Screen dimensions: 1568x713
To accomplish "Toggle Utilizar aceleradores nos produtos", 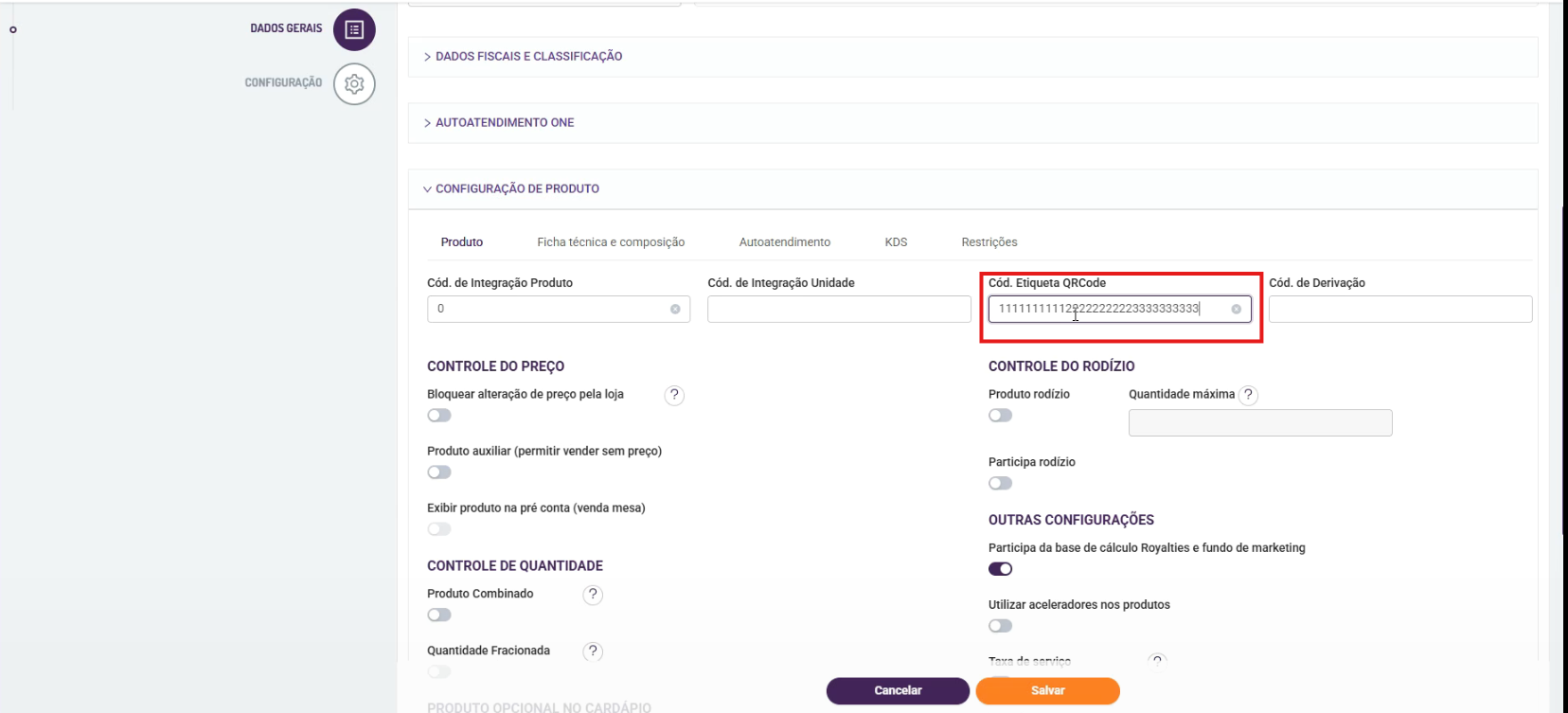I will [1000, 626].
